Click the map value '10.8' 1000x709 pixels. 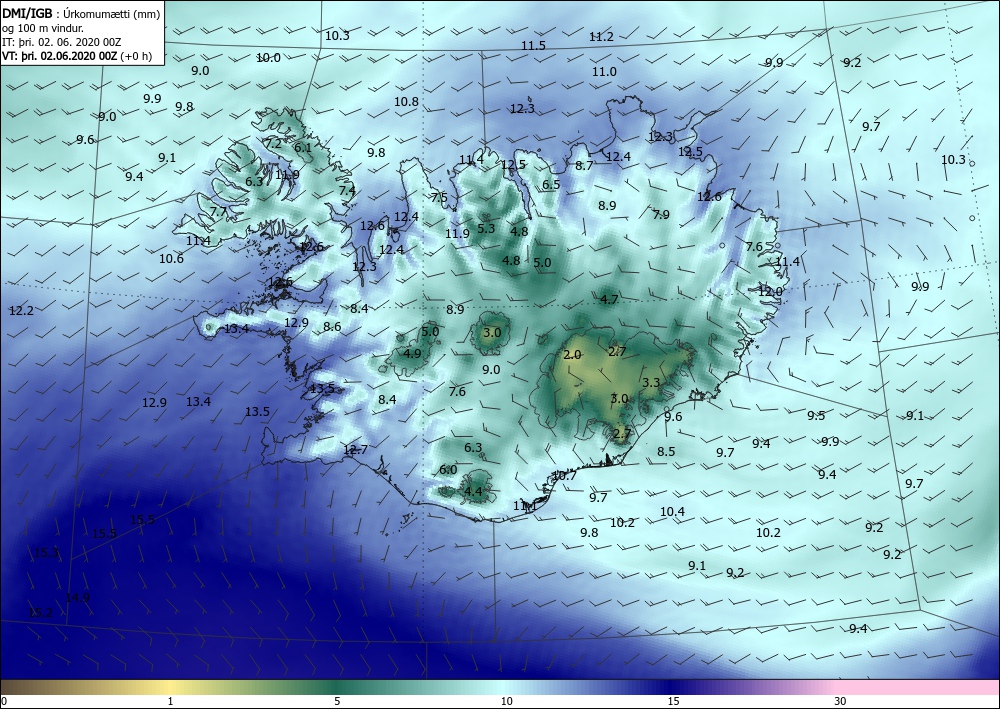(406, 101)
